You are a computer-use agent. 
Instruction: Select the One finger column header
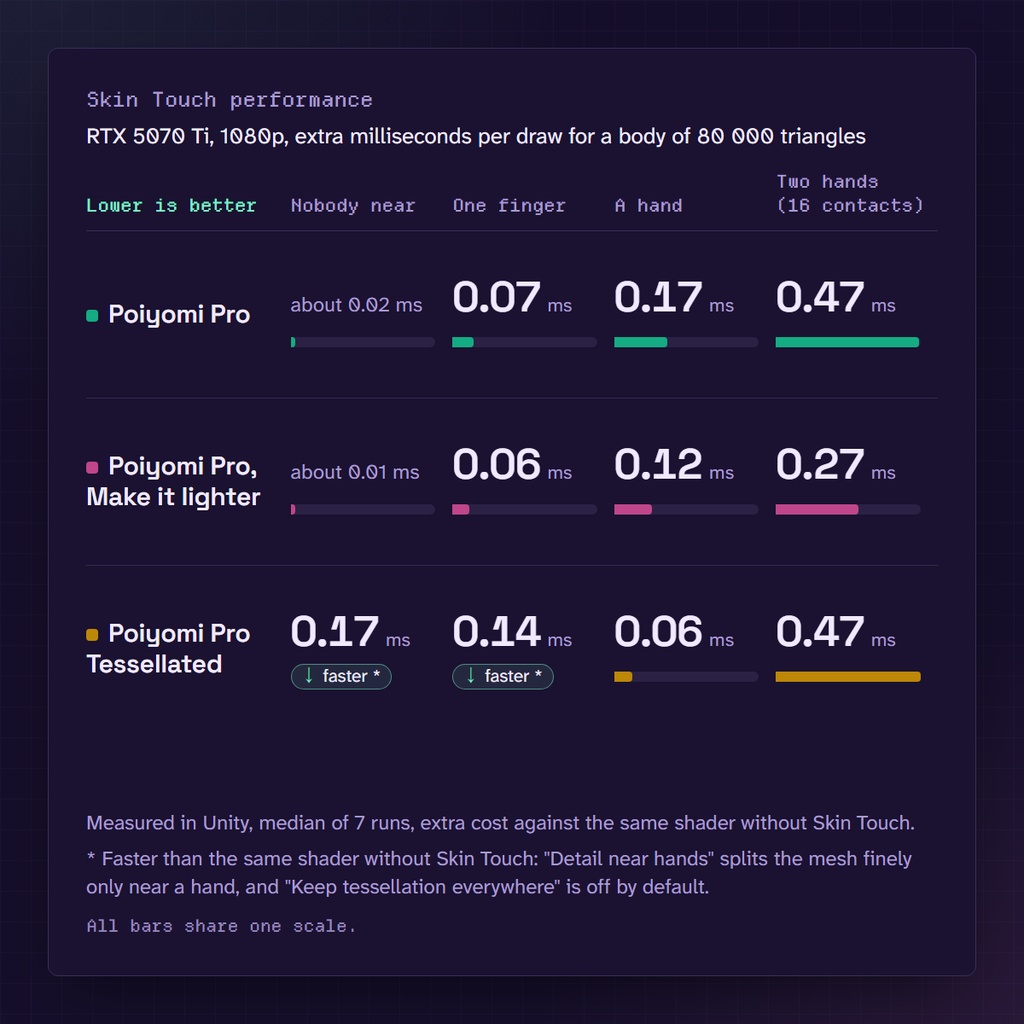[509, 206]
